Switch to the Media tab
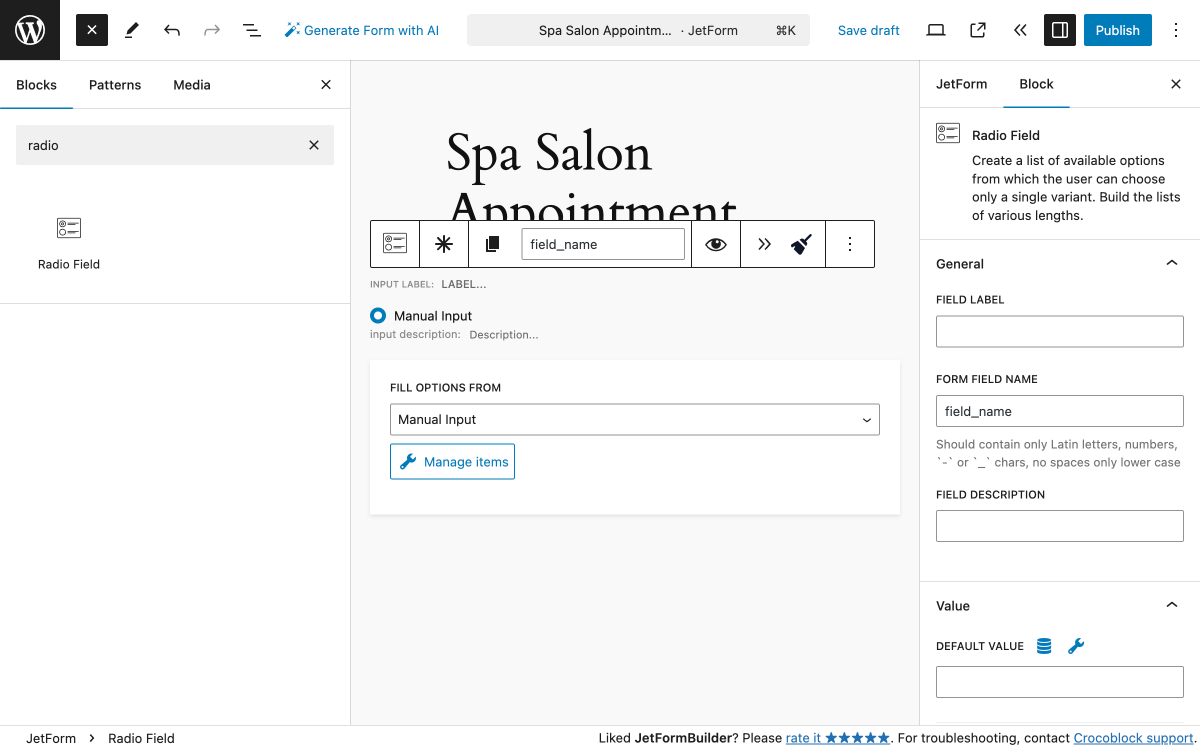The image size is (1200, 750). [x=192, y=85]
